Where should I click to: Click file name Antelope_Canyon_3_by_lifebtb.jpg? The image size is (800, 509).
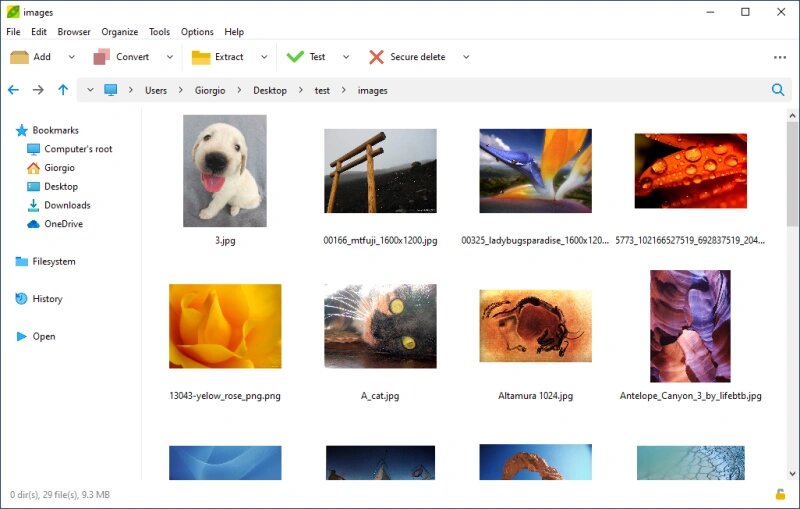[690, 396]
